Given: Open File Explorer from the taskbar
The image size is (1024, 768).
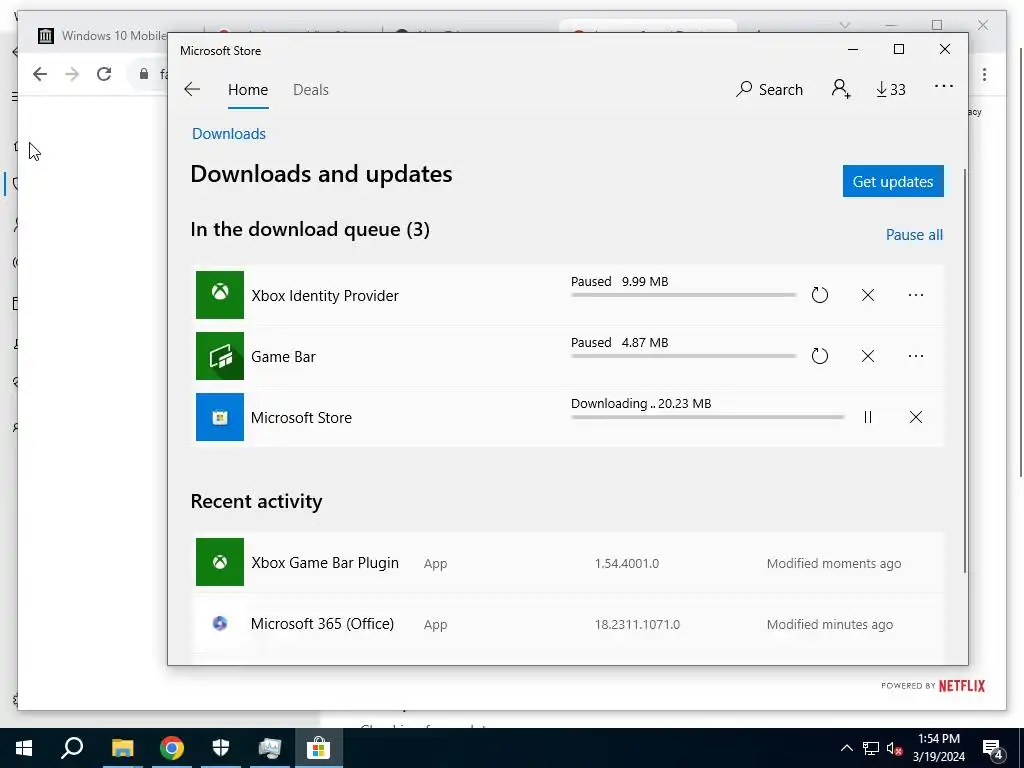Looking at the screenshot, I should 122,748.
